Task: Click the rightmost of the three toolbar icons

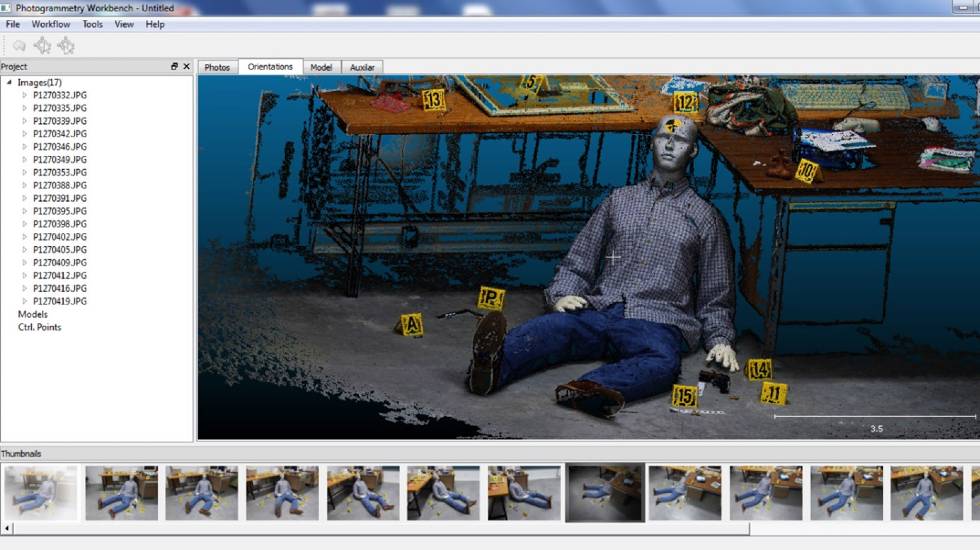Action: click(66, 45)
